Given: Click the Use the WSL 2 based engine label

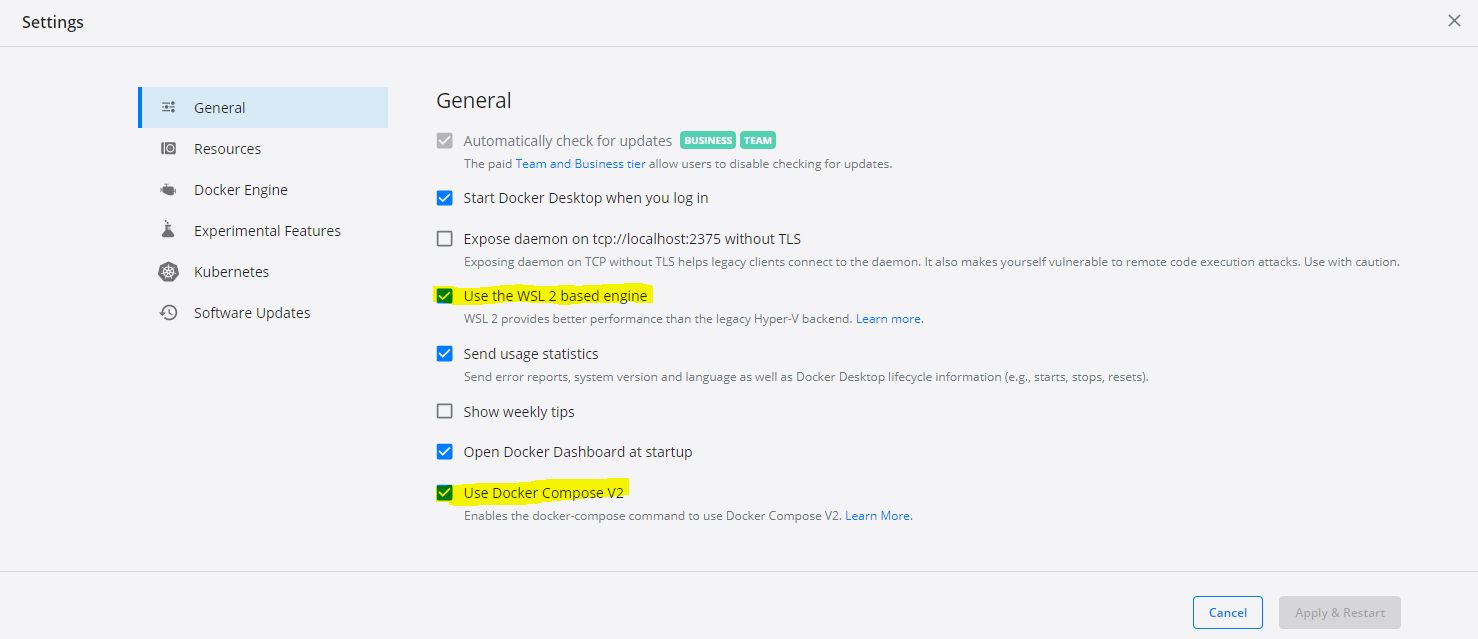Looking at the screenshot, I should click(555, 296).
